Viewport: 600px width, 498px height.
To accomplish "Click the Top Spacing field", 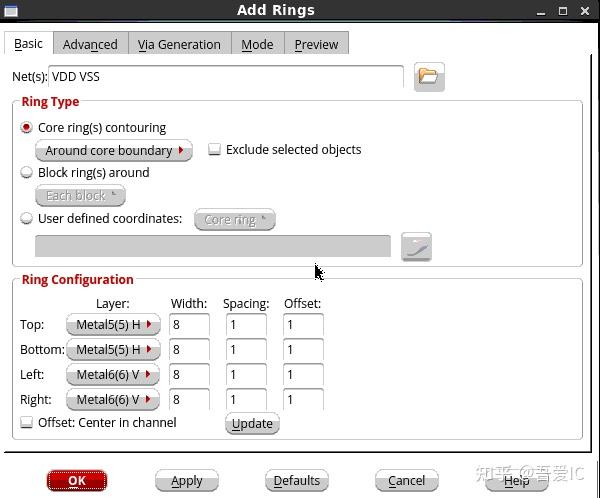I will (x=246, y=325).
